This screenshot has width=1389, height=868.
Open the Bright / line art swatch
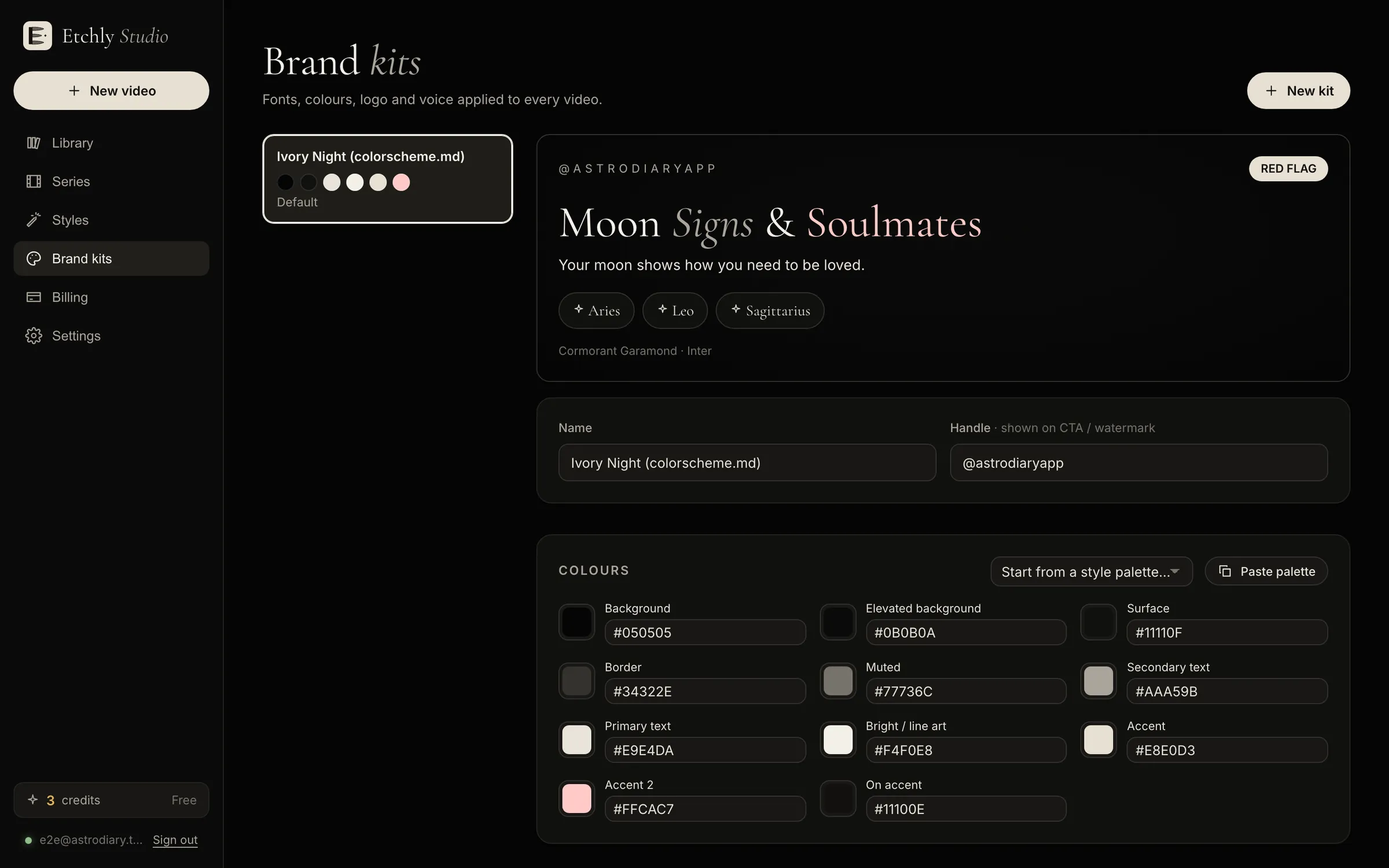point(837,740)
